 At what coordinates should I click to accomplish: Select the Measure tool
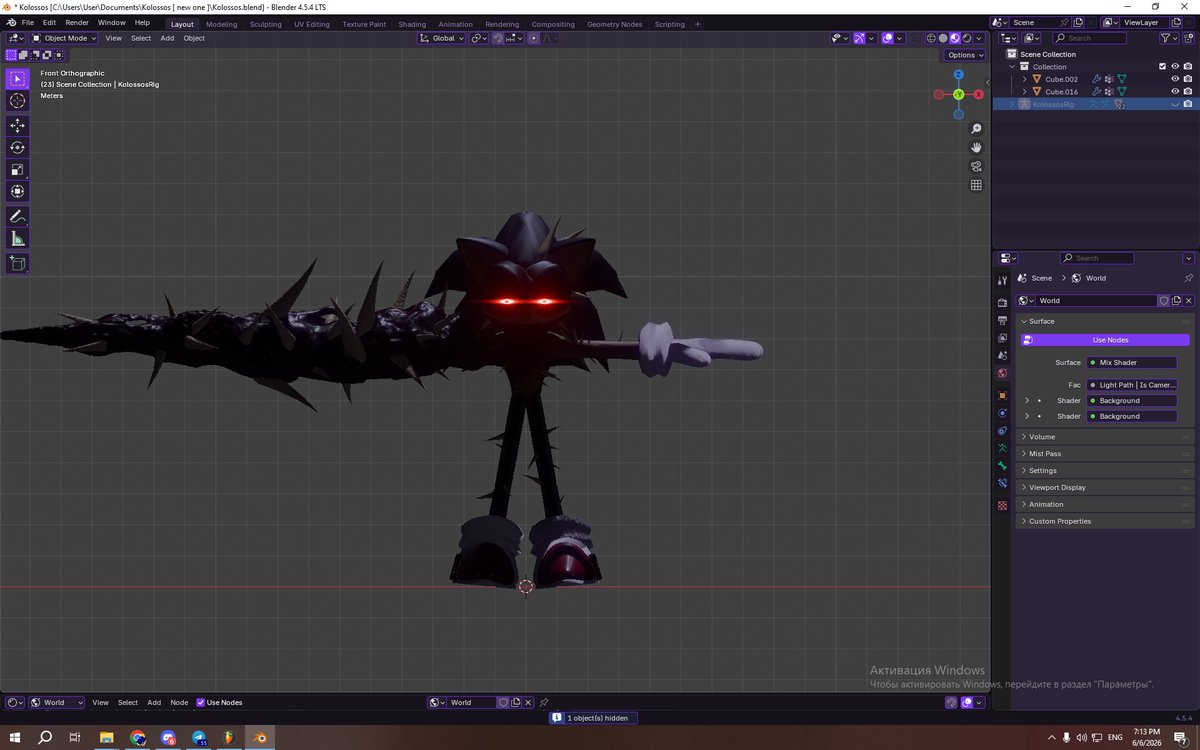(x=18, y=238)
